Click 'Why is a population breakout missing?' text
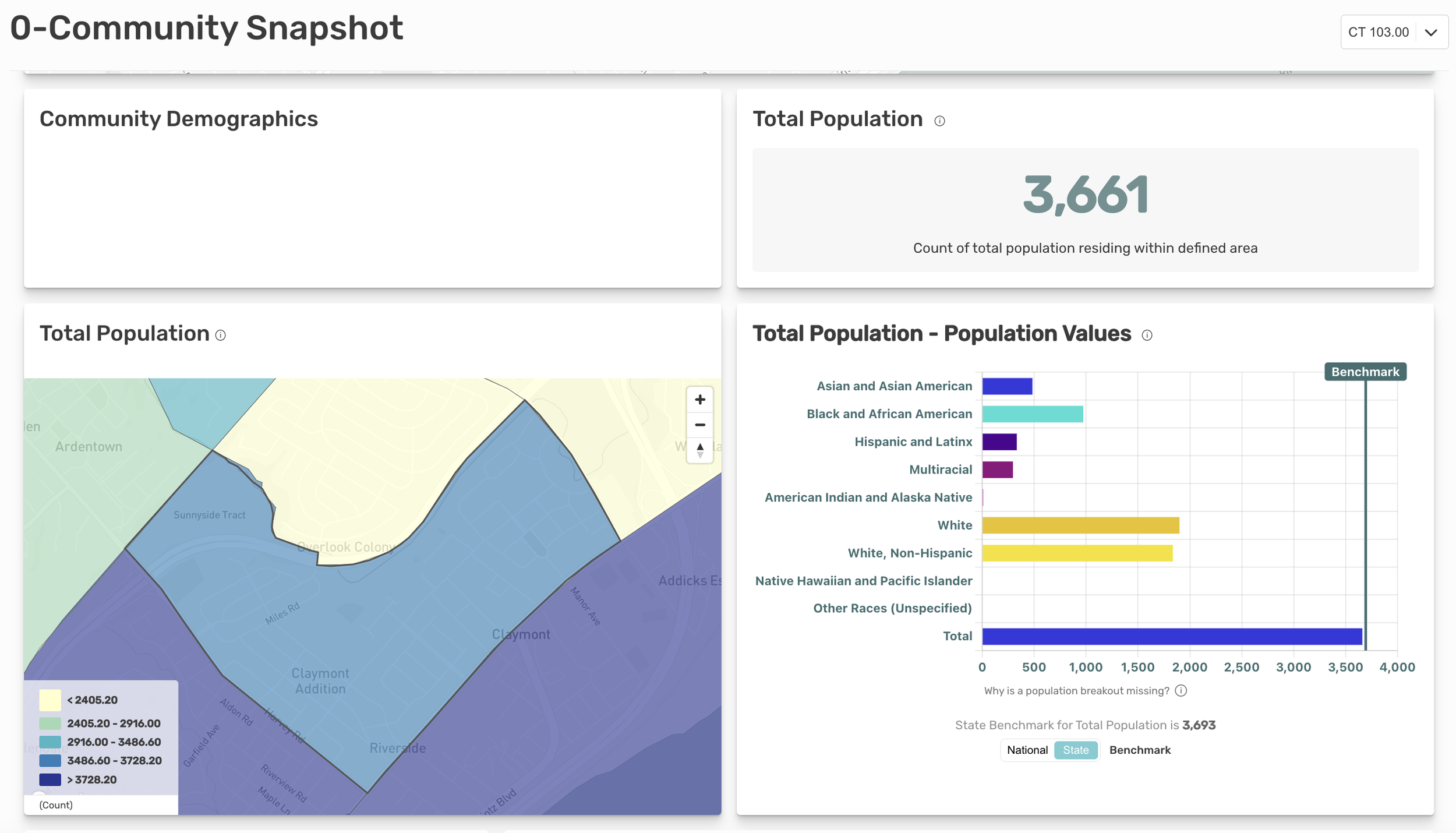 [x=1076, y=691]
